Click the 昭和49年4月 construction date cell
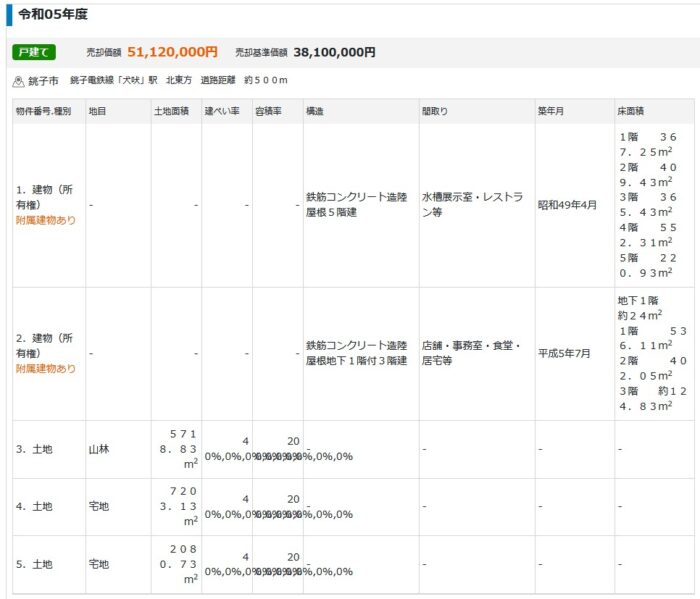Image resolution: width=700 pixels, height=599 pixels. coord(567,205)
